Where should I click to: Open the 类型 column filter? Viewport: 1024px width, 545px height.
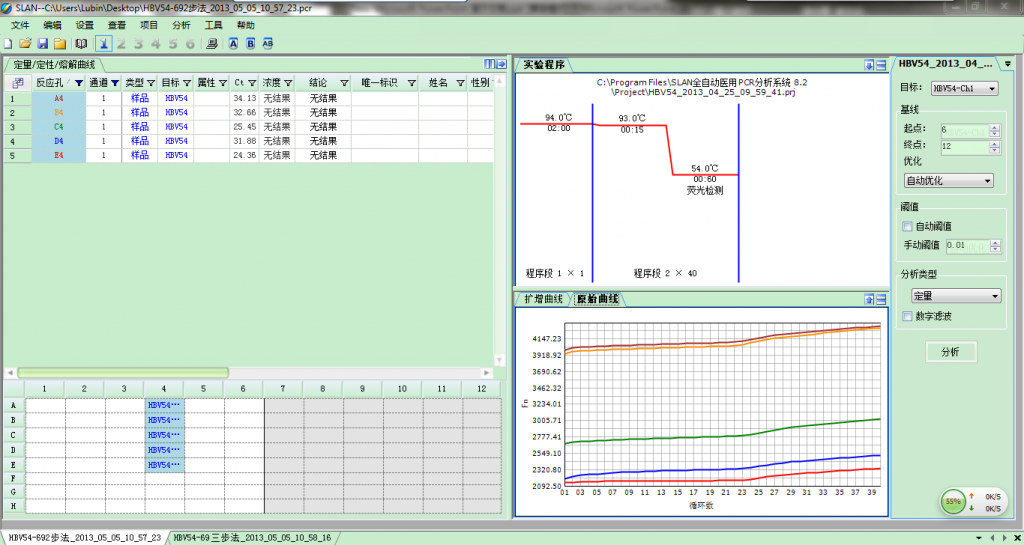pyautogui.click(x=151, y=83)
